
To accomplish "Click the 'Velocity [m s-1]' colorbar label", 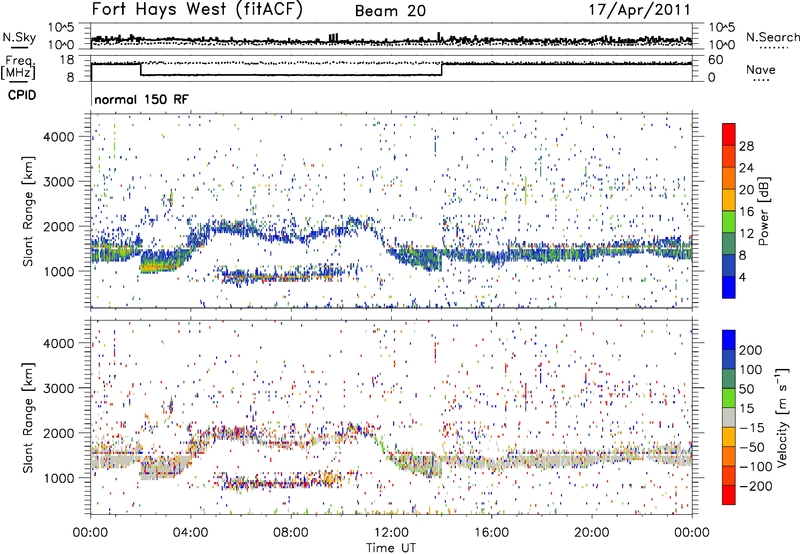I will pyautogui.click(x=782, y=417).
